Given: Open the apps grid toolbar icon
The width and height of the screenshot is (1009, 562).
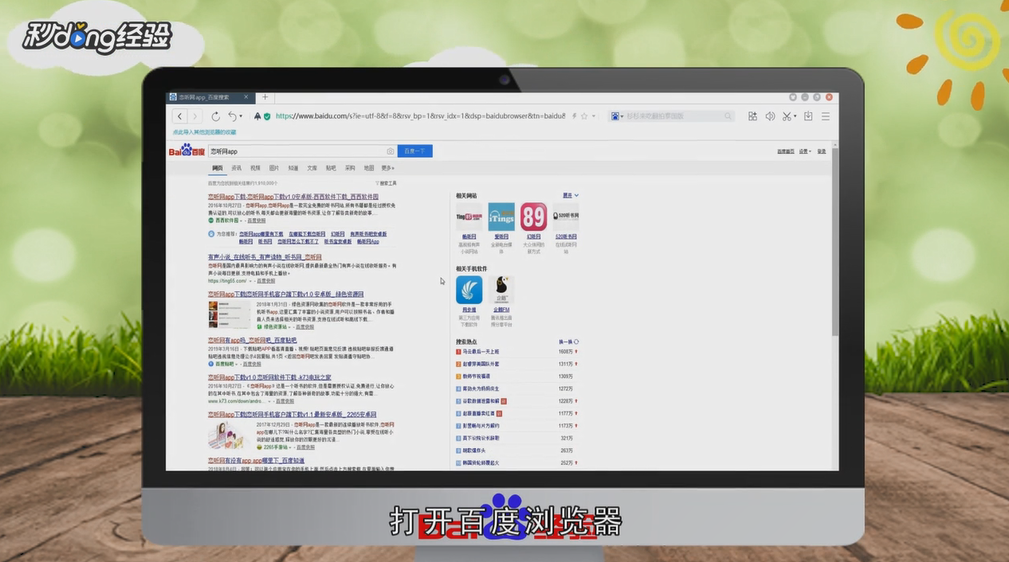Looking at the screenshot, I should coord(752,117).
